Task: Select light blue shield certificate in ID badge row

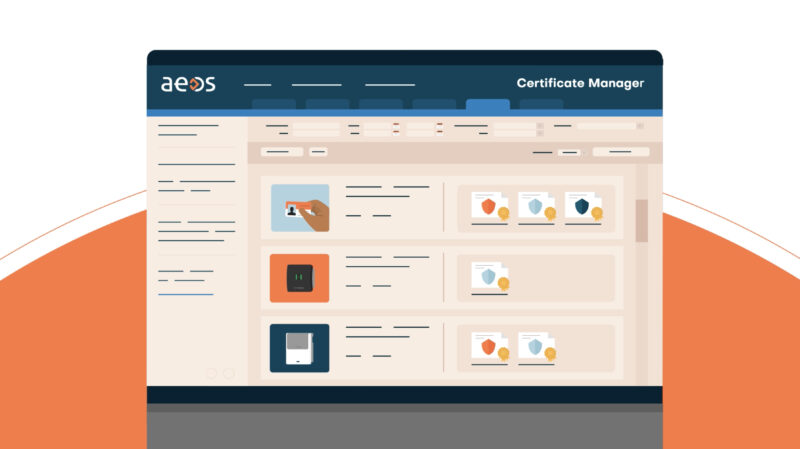Action: (x=537, y=206)
